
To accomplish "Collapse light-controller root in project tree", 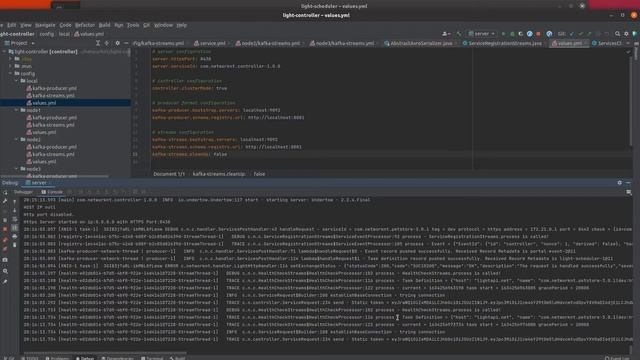I will pos(4,52).
